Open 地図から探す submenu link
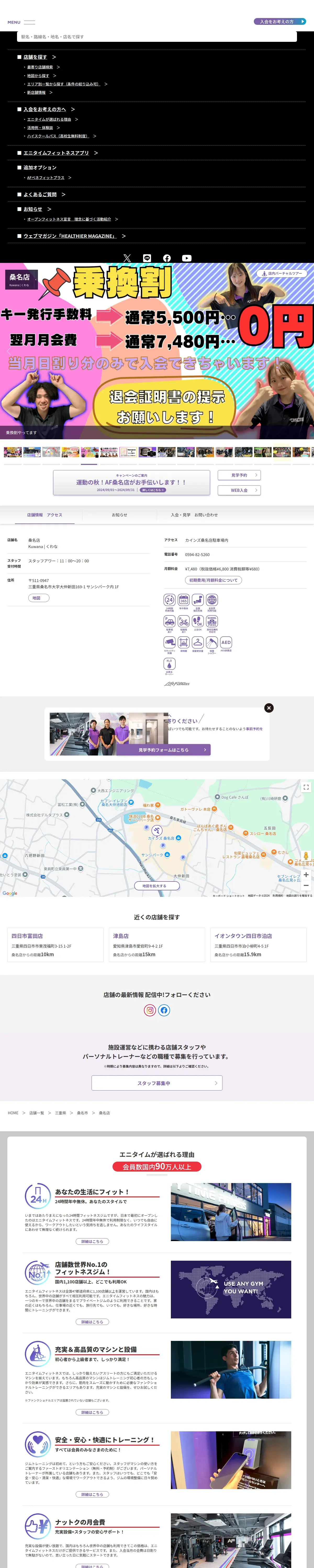The image size is (314, 1568). [38, 76]
